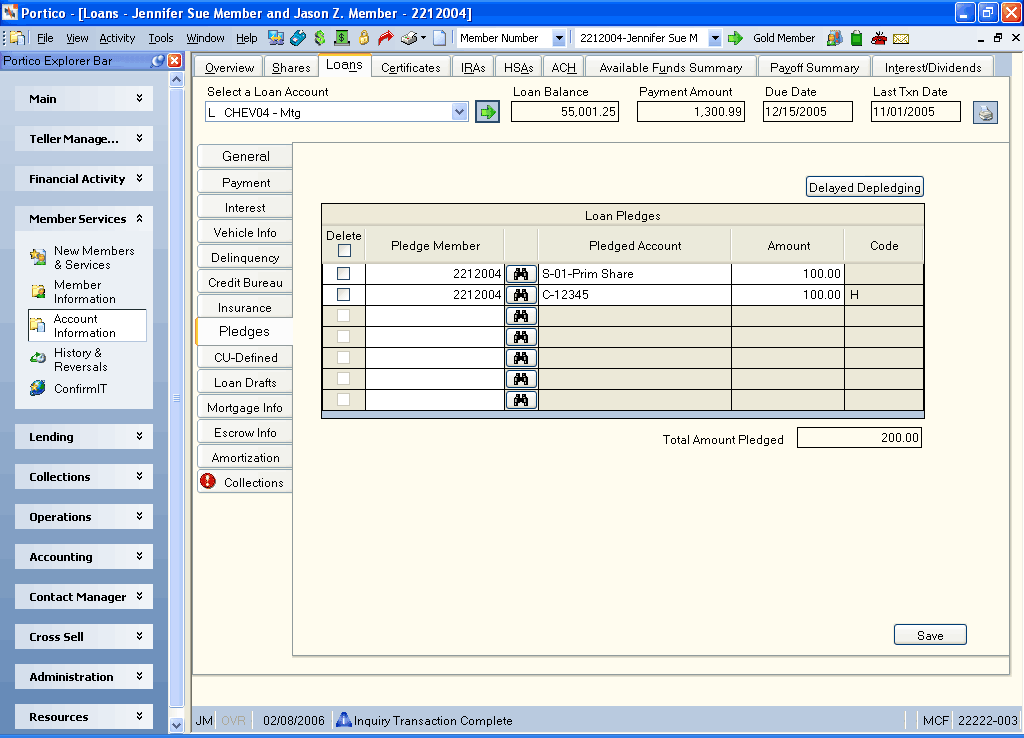Tick delete checkbox for C-12345 pledge
The image size is (1024, 738).
(x=344, y=295)
